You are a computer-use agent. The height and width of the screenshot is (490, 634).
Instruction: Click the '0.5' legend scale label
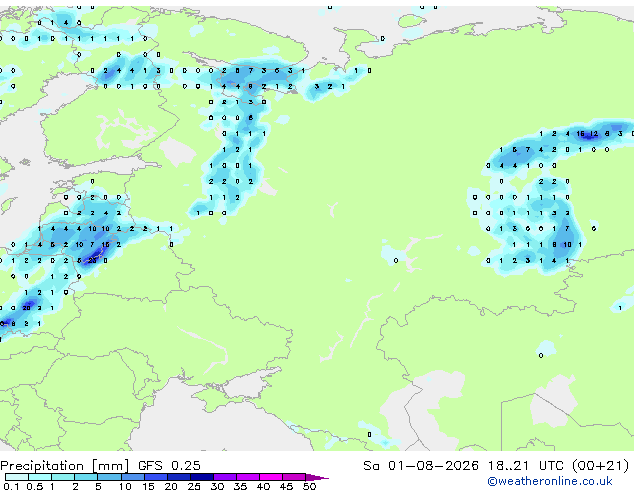(35, 486)
